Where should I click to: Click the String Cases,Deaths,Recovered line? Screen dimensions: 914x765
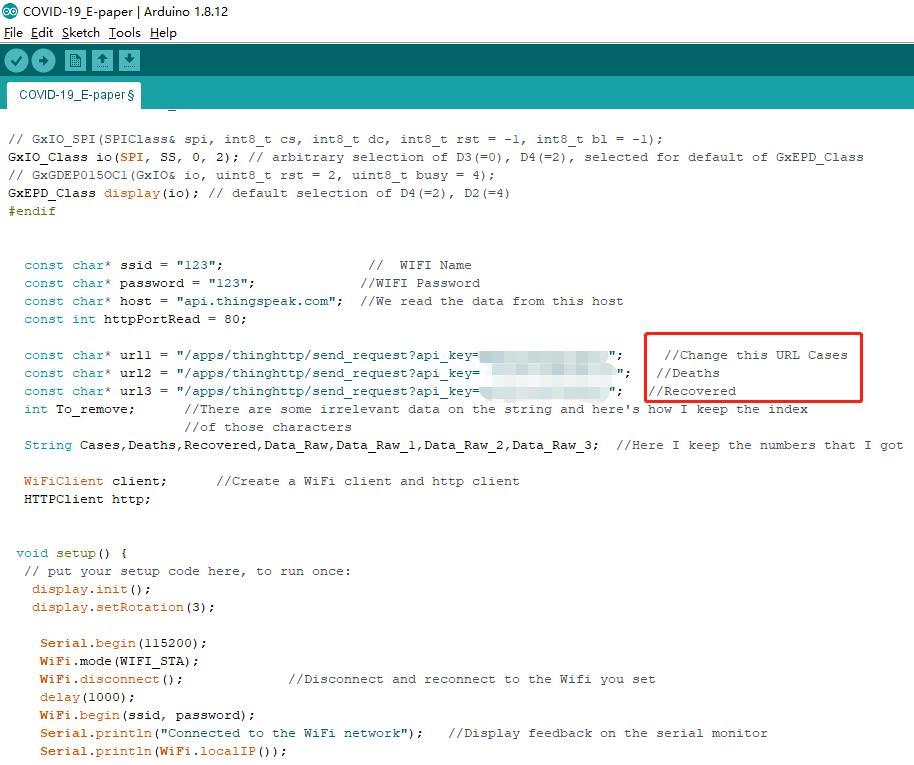point(311,446)
